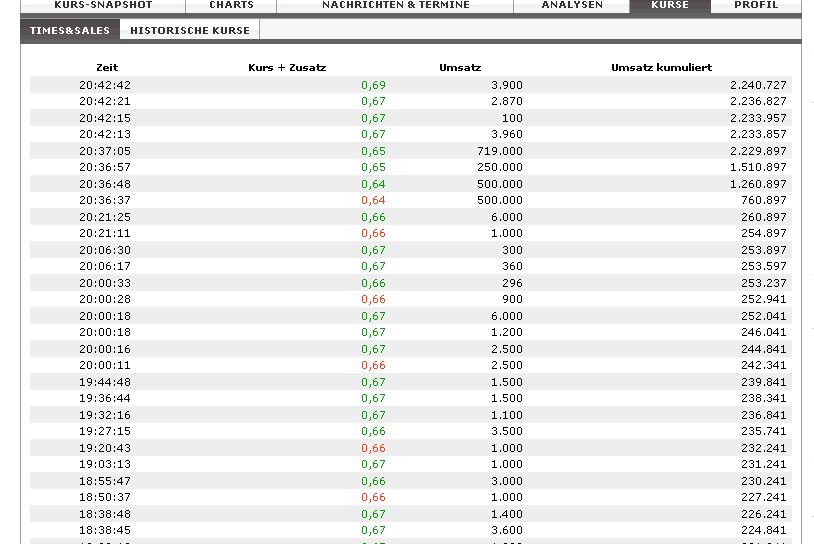Click cumulative volume 239.841
Viewport: 814px width, 544px height.
pos(764,382)
